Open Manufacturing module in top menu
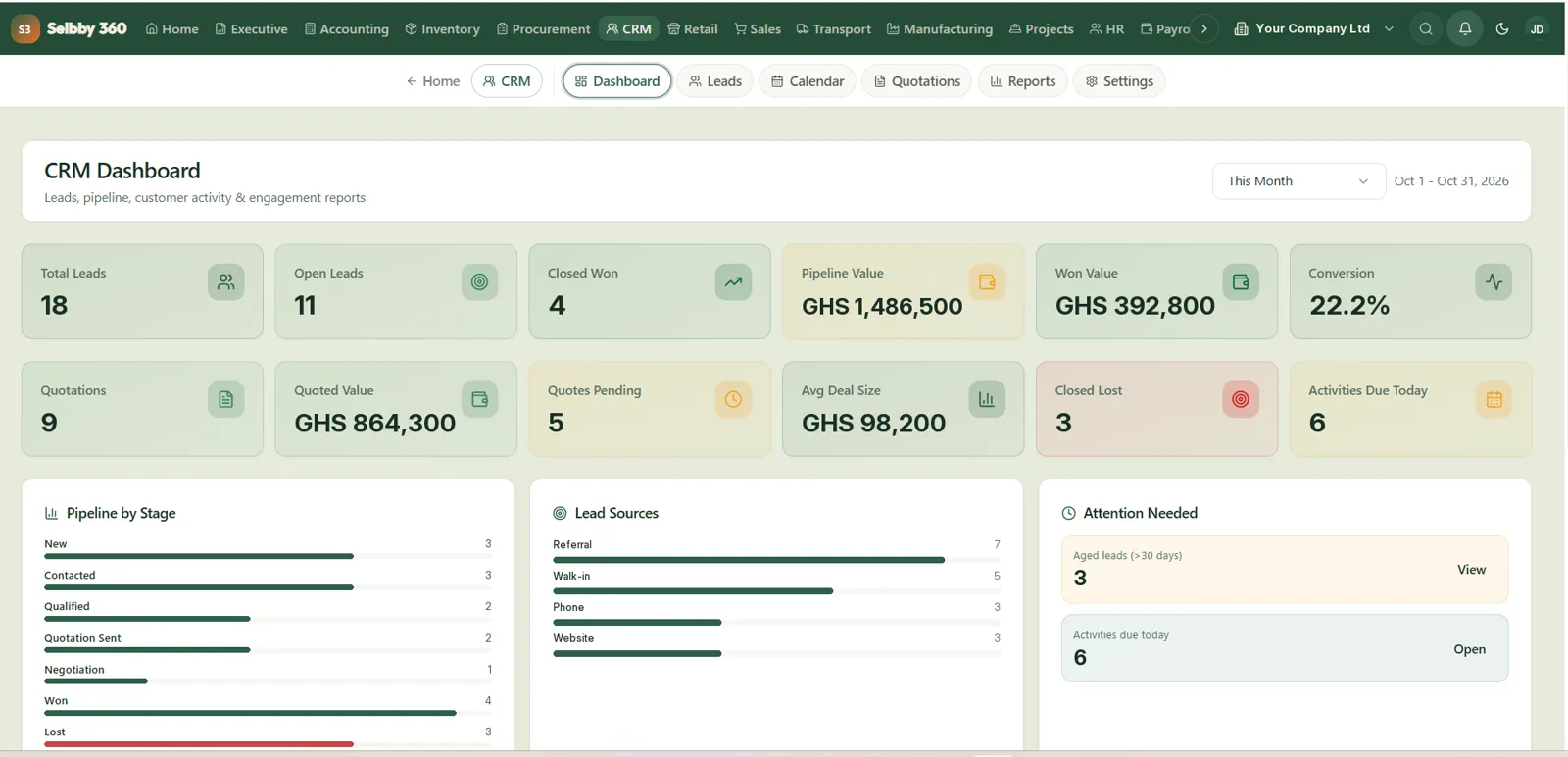 coord(940,29)
